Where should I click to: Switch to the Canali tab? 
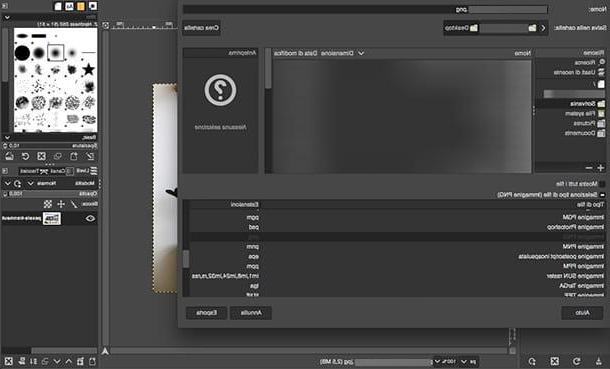(x=57, y=171)
